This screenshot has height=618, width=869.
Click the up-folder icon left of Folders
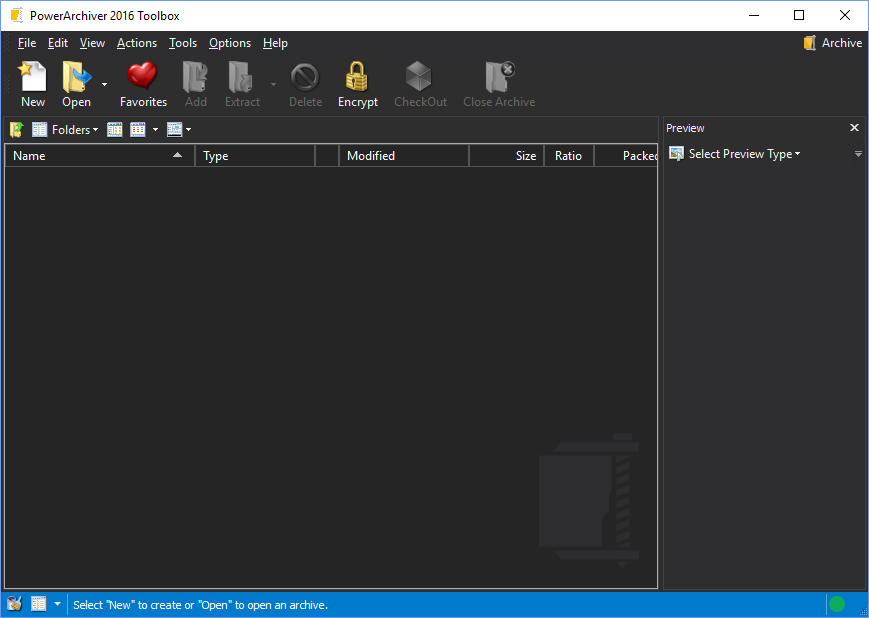click(17, 130)
